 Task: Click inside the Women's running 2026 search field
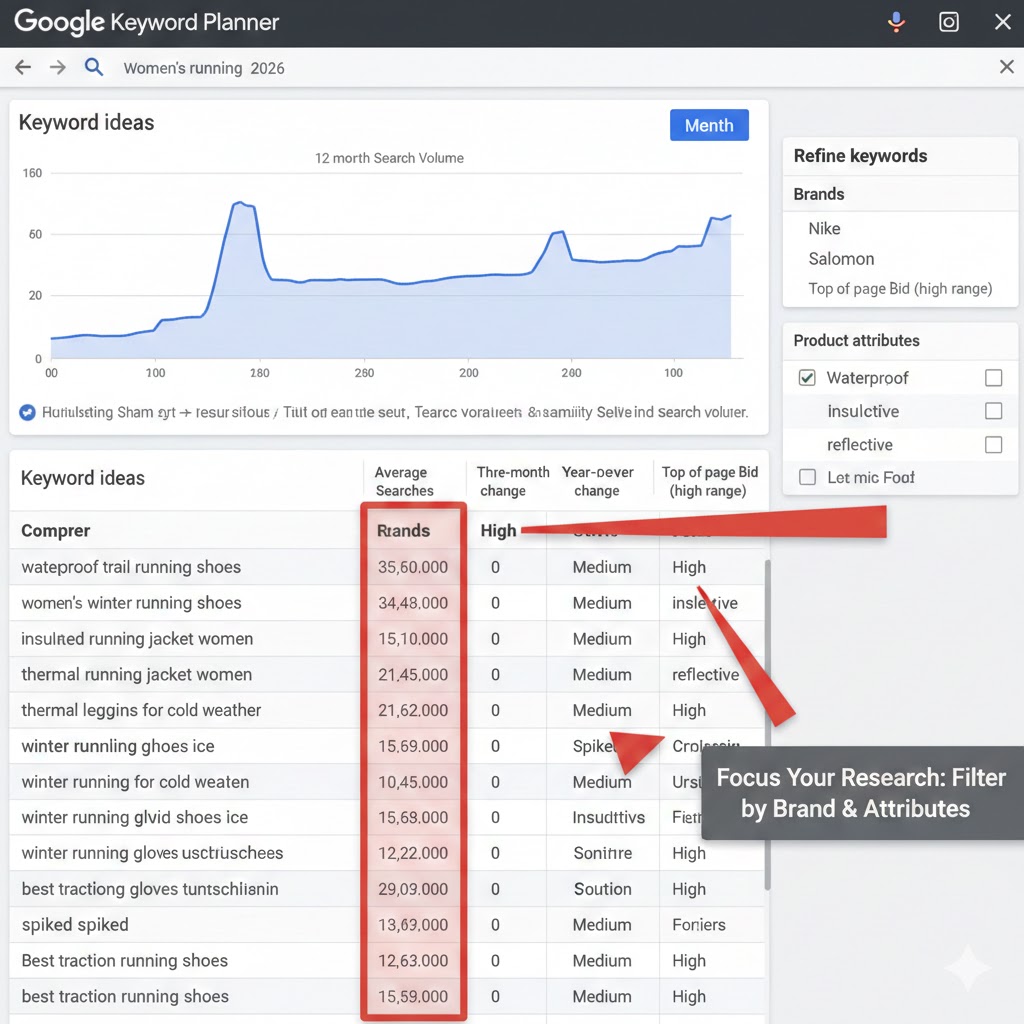coord(205,68)
